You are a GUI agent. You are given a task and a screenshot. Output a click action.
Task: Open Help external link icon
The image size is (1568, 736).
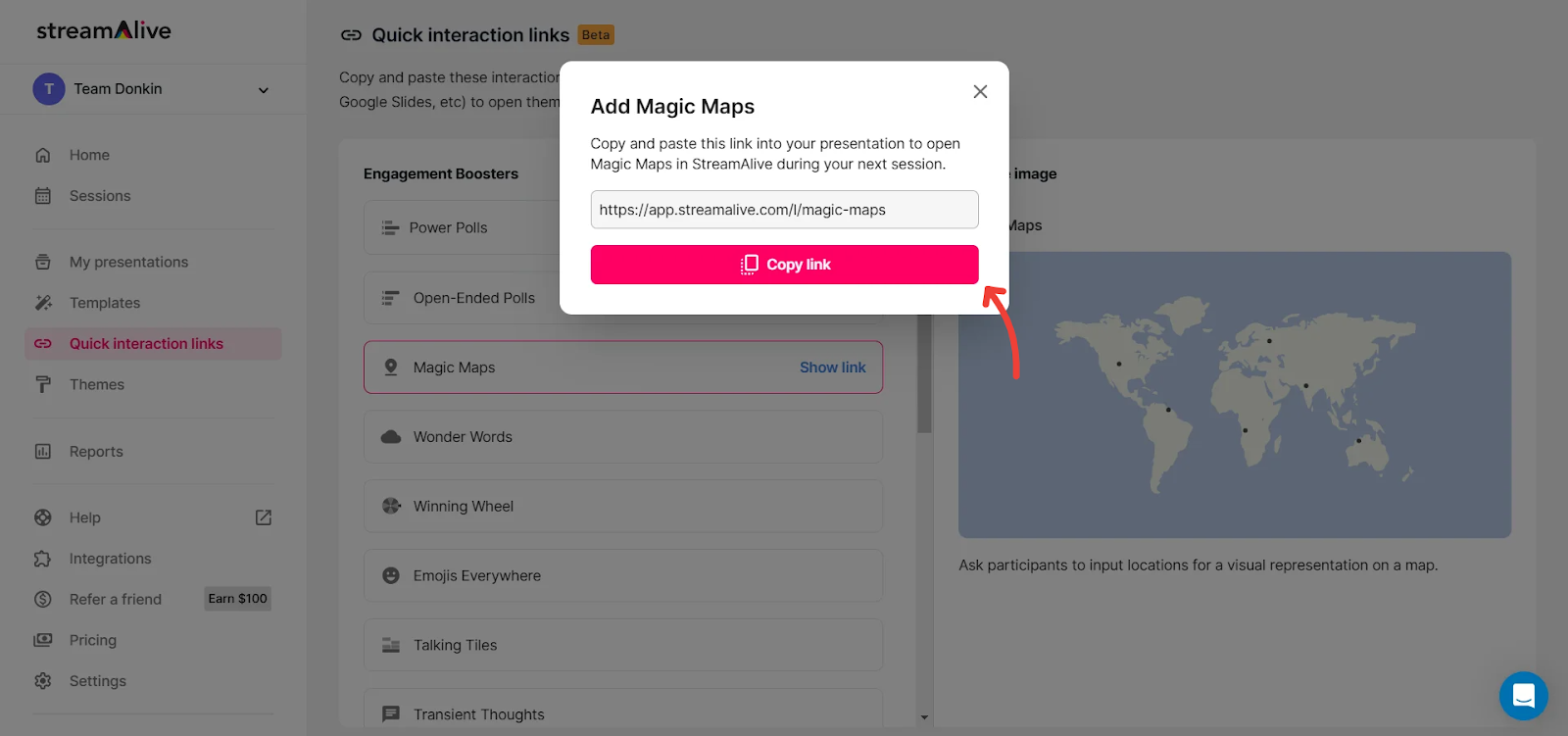(264, 517)
